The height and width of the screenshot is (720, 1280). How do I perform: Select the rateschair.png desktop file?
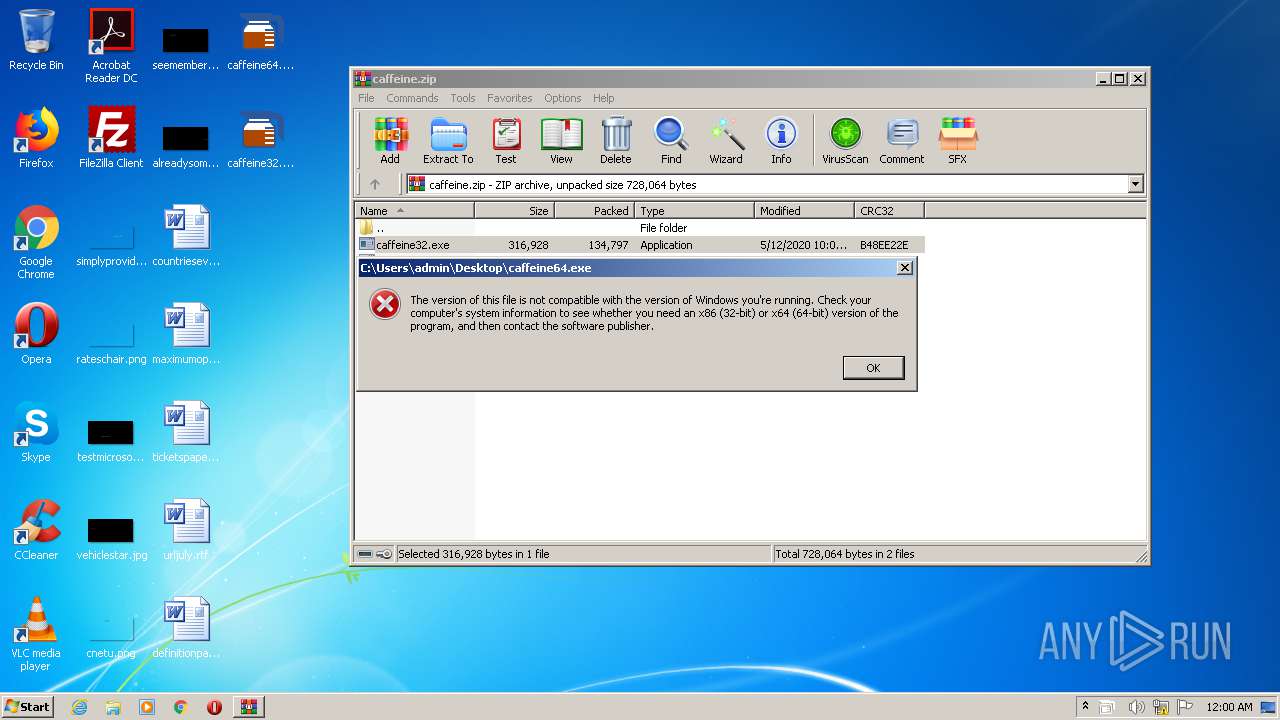[x=111, y=340]
